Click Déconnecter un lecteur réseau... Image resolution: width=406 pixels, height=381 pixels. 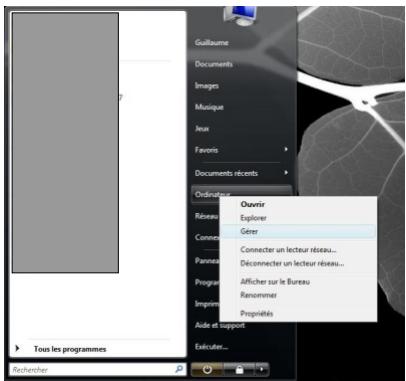(292, 263)
